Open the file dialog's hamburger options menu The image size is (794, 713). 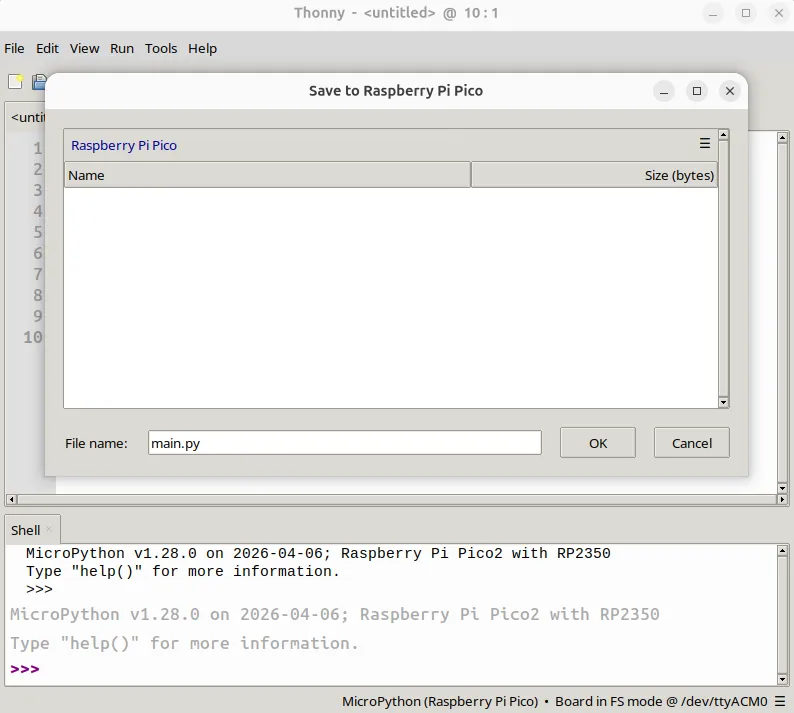pos(704,144)
